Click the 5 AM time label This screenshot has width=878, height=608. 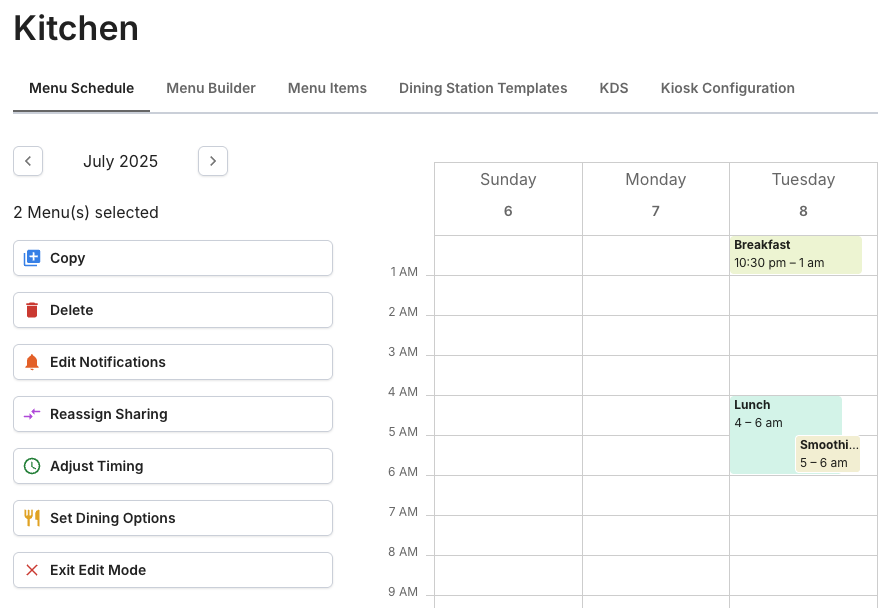(403, 432)
